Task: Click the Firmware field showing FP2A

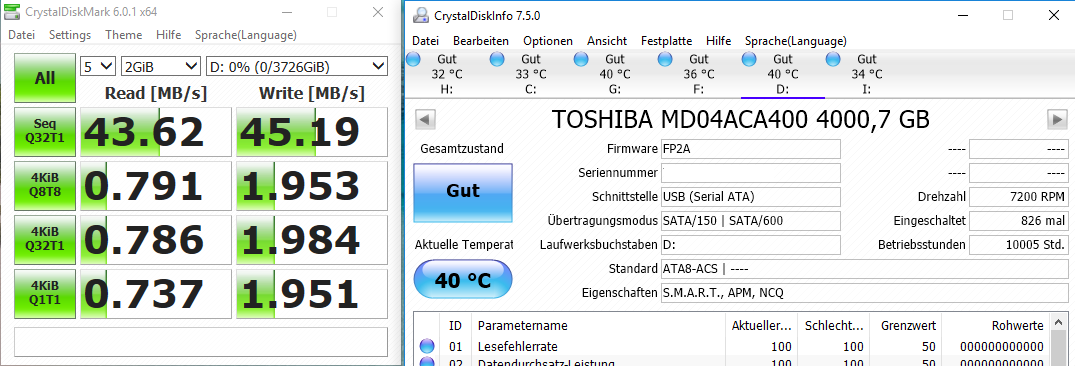Action: 751,149
